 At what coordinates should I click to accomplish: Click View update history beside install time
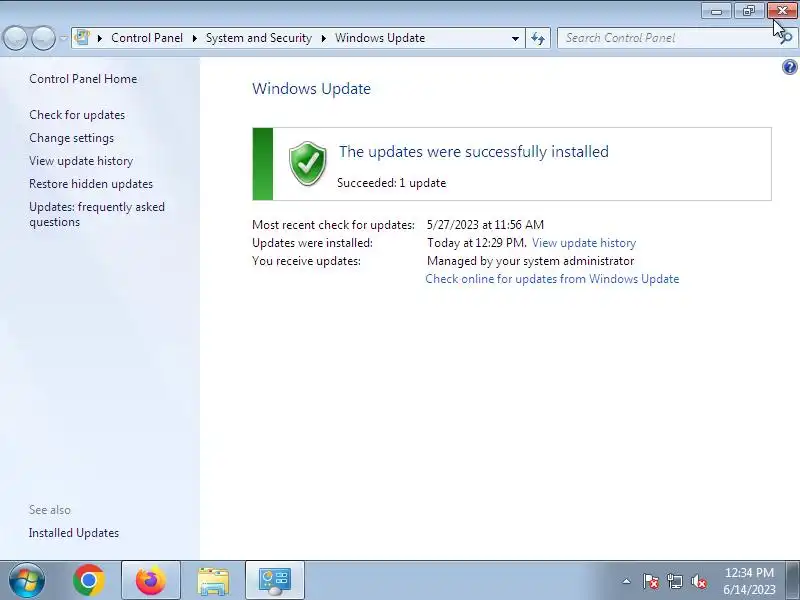[x=584, y=243]
